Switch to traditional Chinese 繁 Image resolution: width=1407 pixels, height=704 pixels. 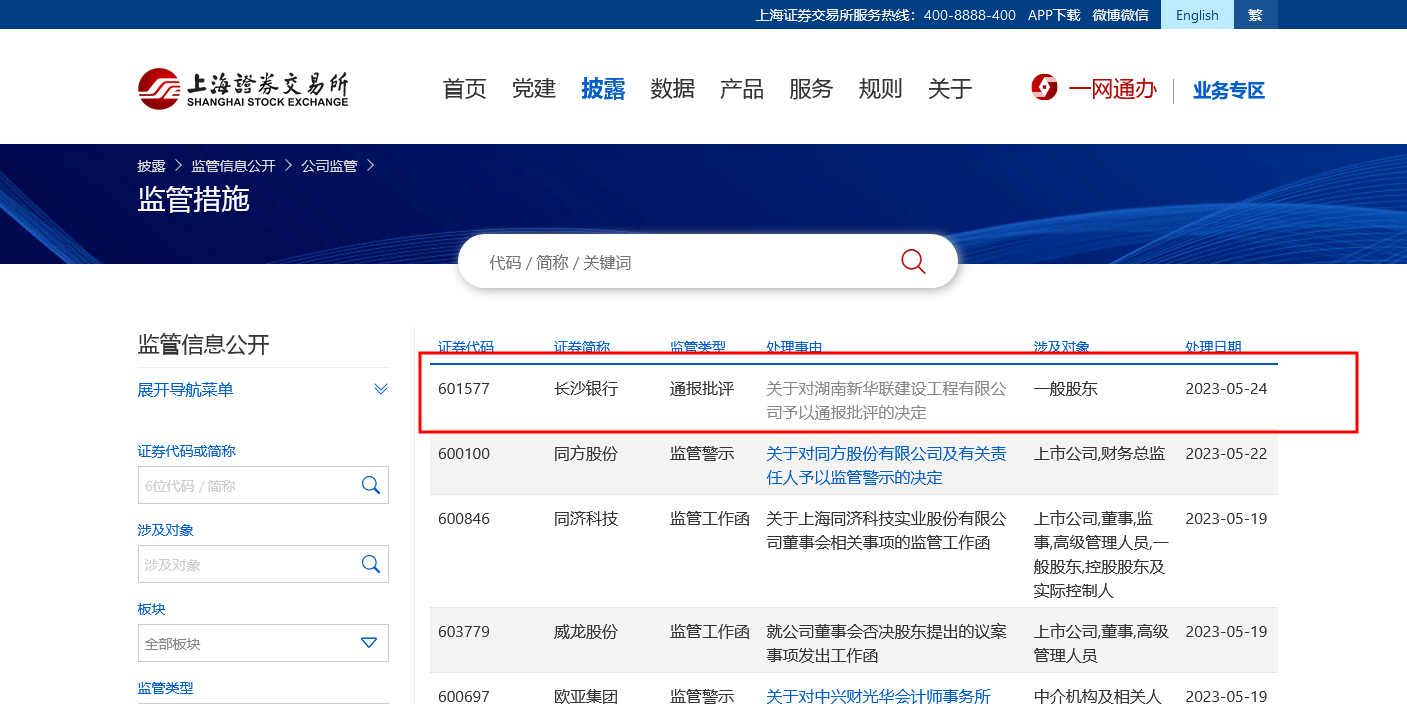coord(1255,15)
